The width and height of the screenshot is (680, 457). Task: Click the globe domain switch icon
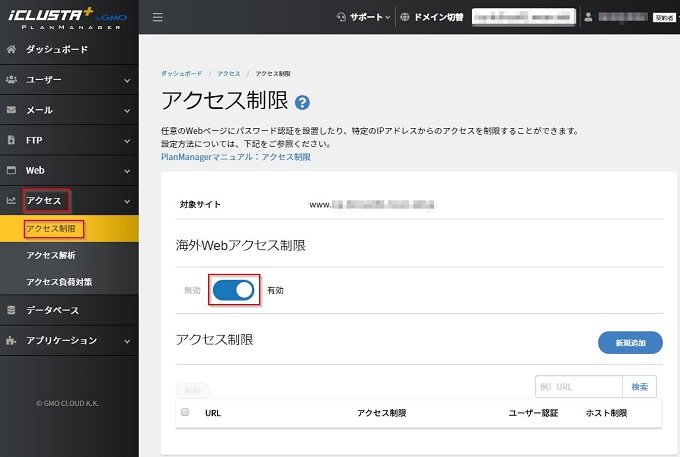coord(405,17)
